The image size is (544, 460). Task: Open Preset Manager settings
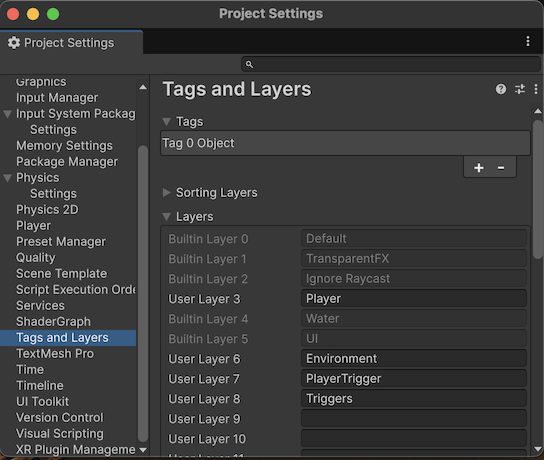pyautogui.click(x=61, y=241)
